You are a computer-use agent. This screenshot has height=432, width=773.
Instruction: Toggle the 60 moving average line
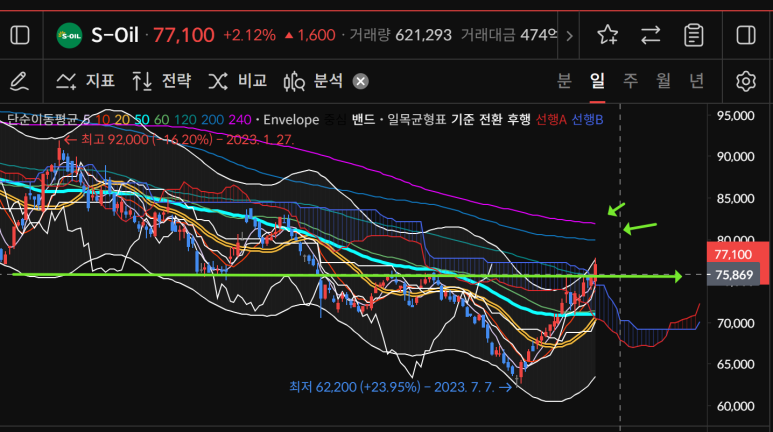tap(161, 119)
